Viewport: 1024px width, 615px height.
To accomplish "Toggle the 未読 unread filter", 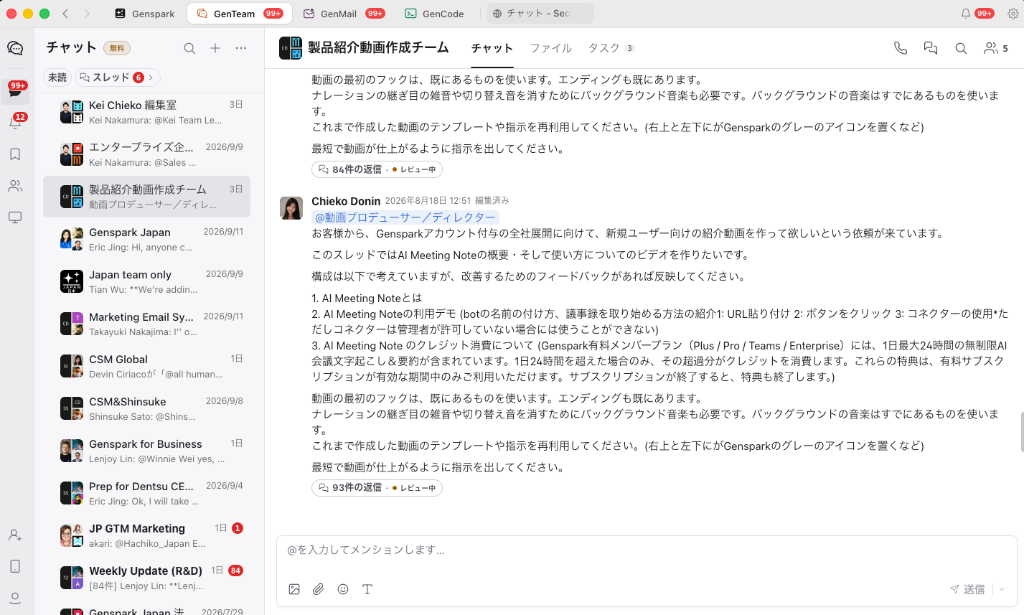I will [57, 77].
